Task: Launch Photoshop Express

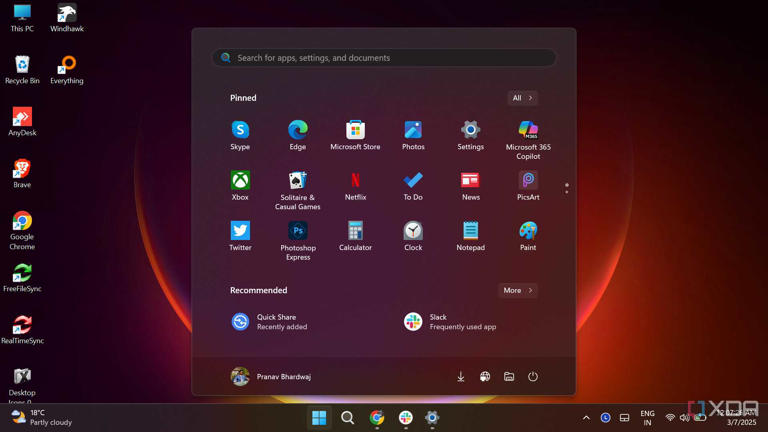Action: pyautogui.click(x=298, y=241)
